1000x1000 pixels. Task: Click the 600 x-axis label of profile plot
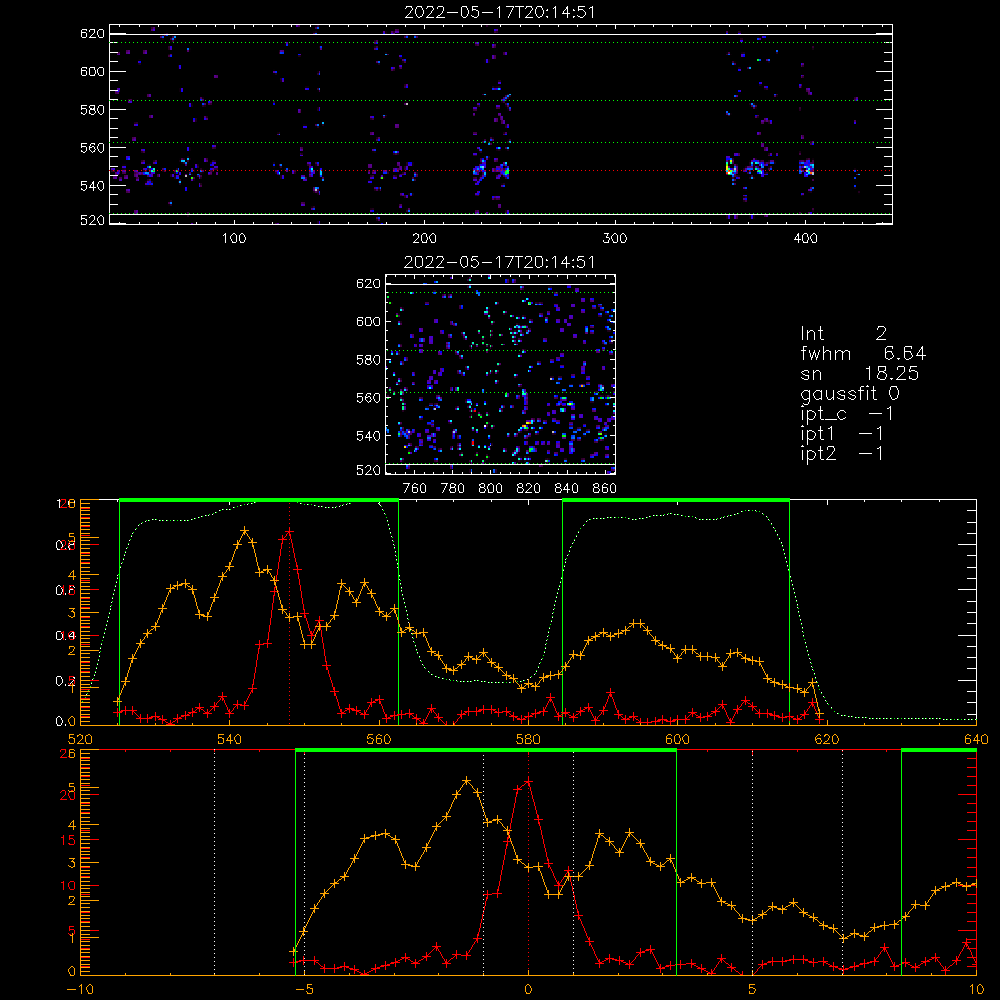coord(677,739)
